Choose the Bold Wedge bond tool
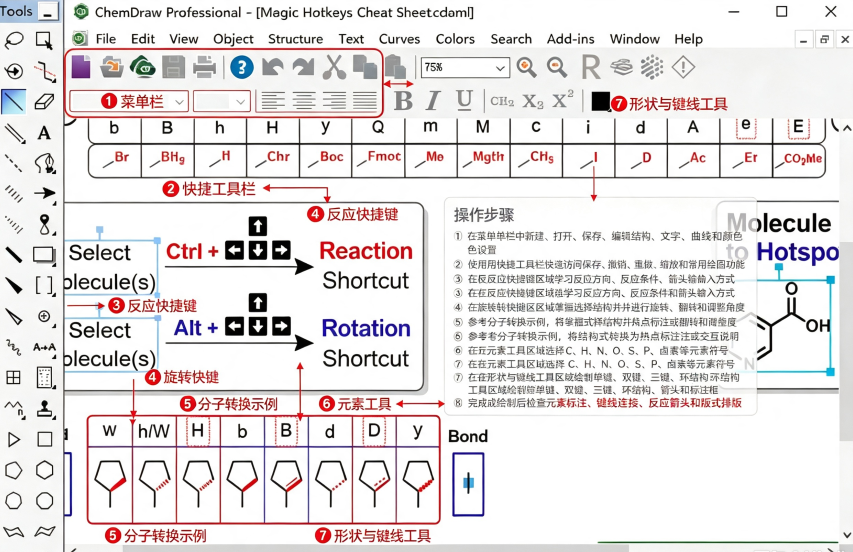The width and height of the screenshot is (853, 552). tap(14, 284)
